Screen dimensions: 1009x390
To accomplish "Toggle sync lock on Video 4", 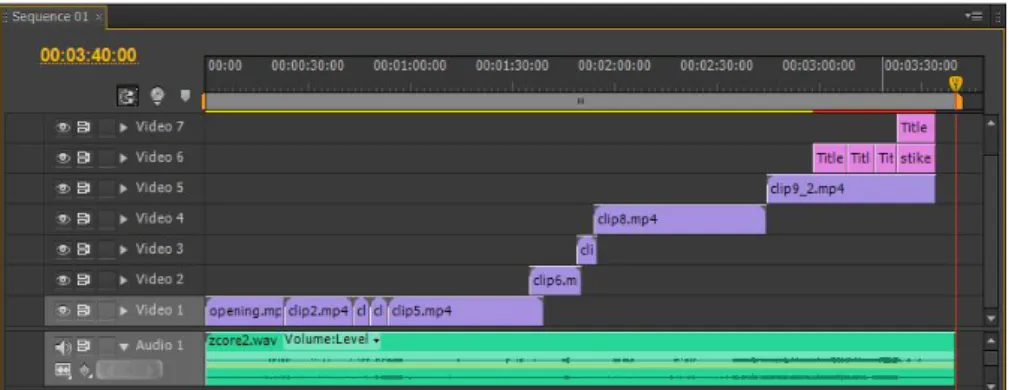I will point(84,219).
